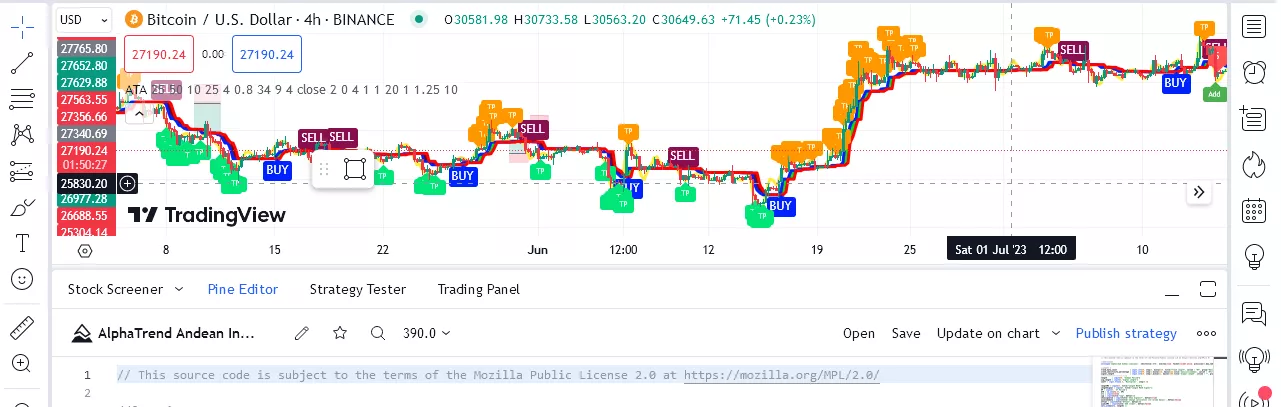Screen dimensions: 1281x407
Task: Click the Update on chart button
Action: tap(988, 333)
